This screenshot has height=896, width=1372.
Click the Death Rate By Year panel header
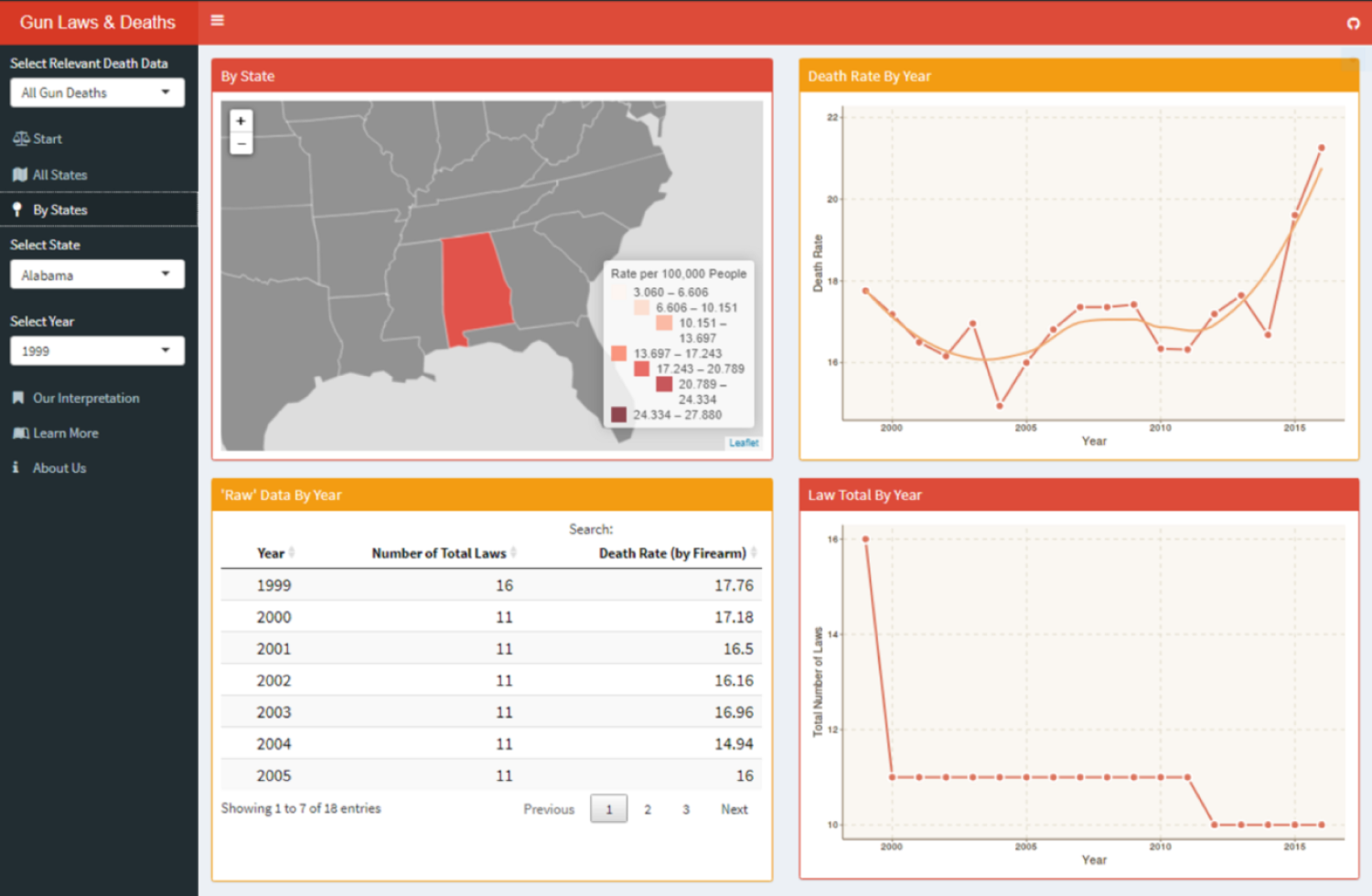[x=1079, y=76]
